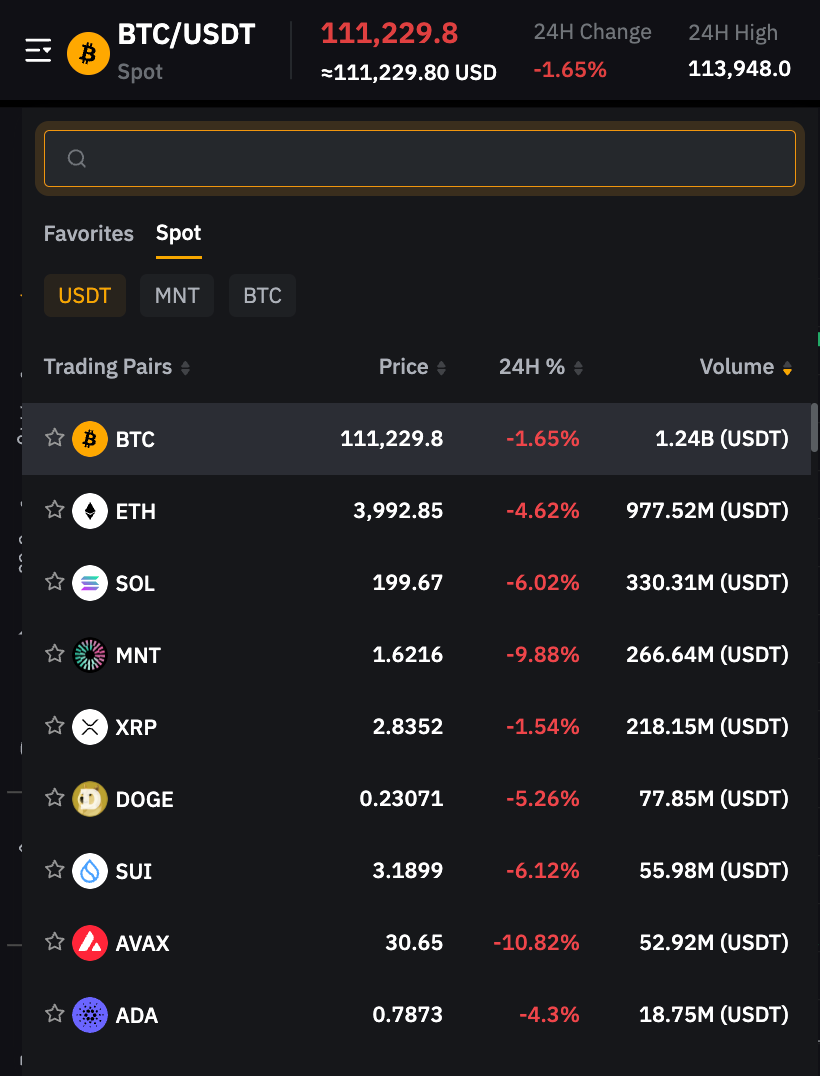Open the hamburger menu icon at top left
The height and width of the screenshot is (1076, 820).
(38, 50)
